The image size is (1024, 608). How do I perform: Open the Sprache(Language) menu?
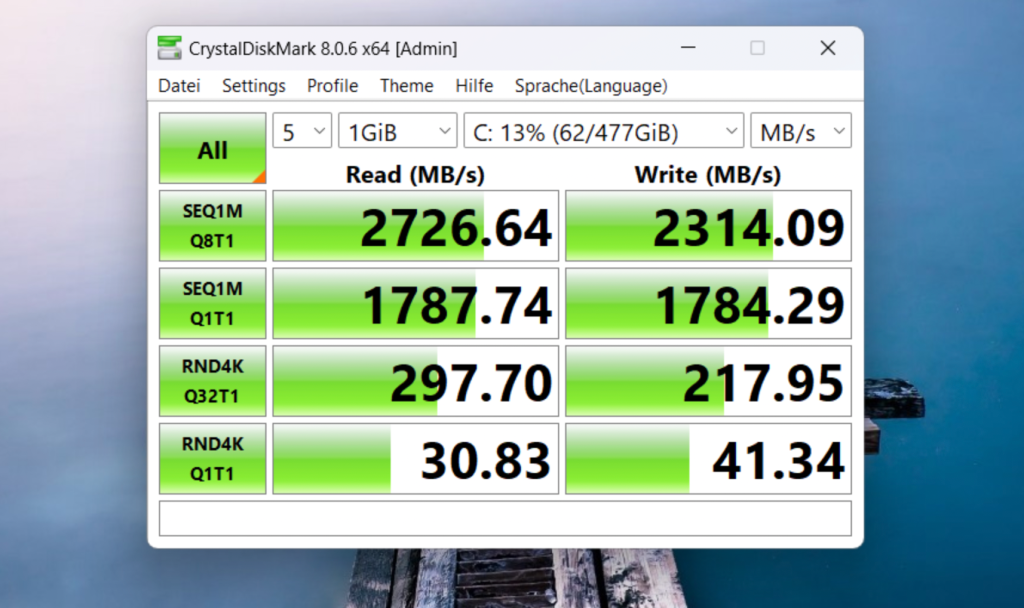click(591, 86)
